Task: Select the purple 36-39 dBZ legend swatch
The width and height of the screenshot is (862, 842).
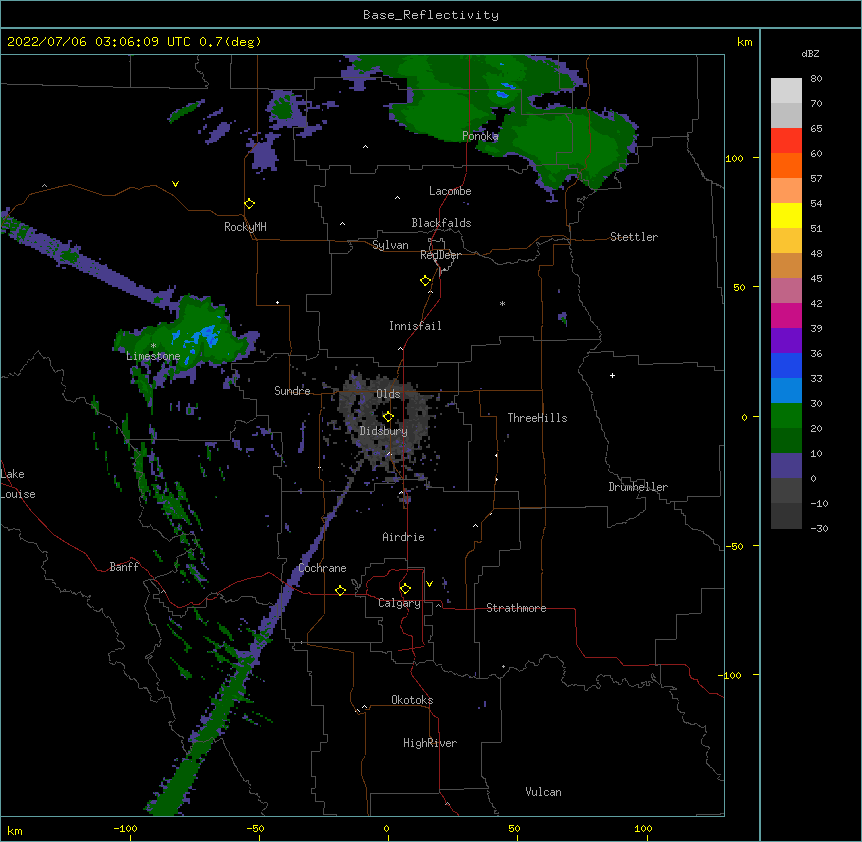Action: (786, 341)
